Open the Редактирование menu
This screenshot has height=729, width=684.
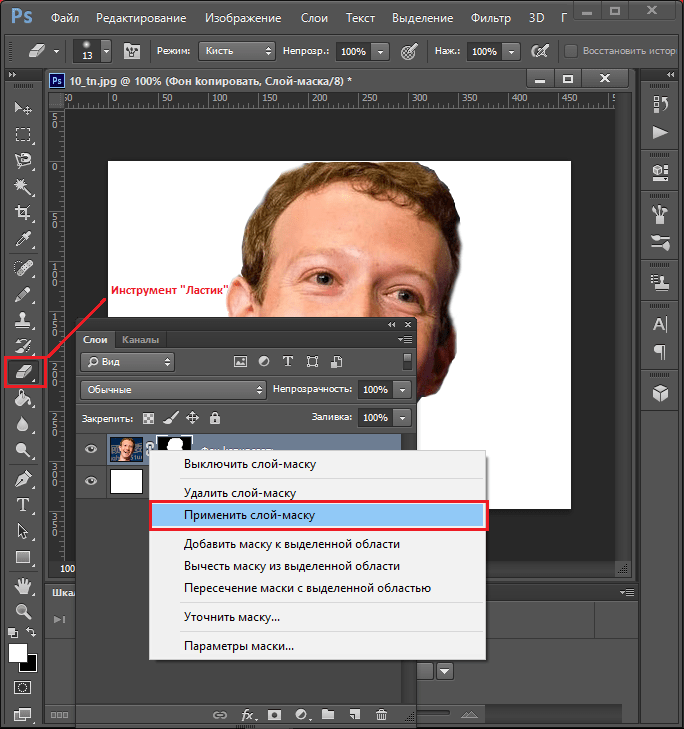[x=141, y=18]
